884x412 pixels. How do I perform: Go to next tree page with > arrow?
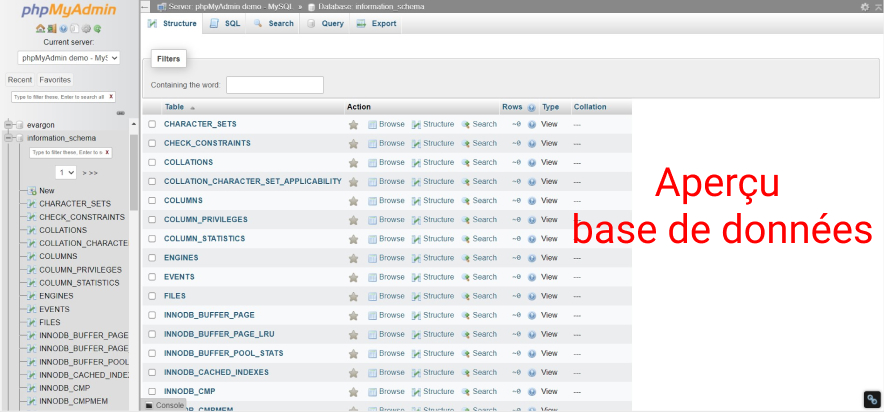pyautogui.click(x=85, y=173)
